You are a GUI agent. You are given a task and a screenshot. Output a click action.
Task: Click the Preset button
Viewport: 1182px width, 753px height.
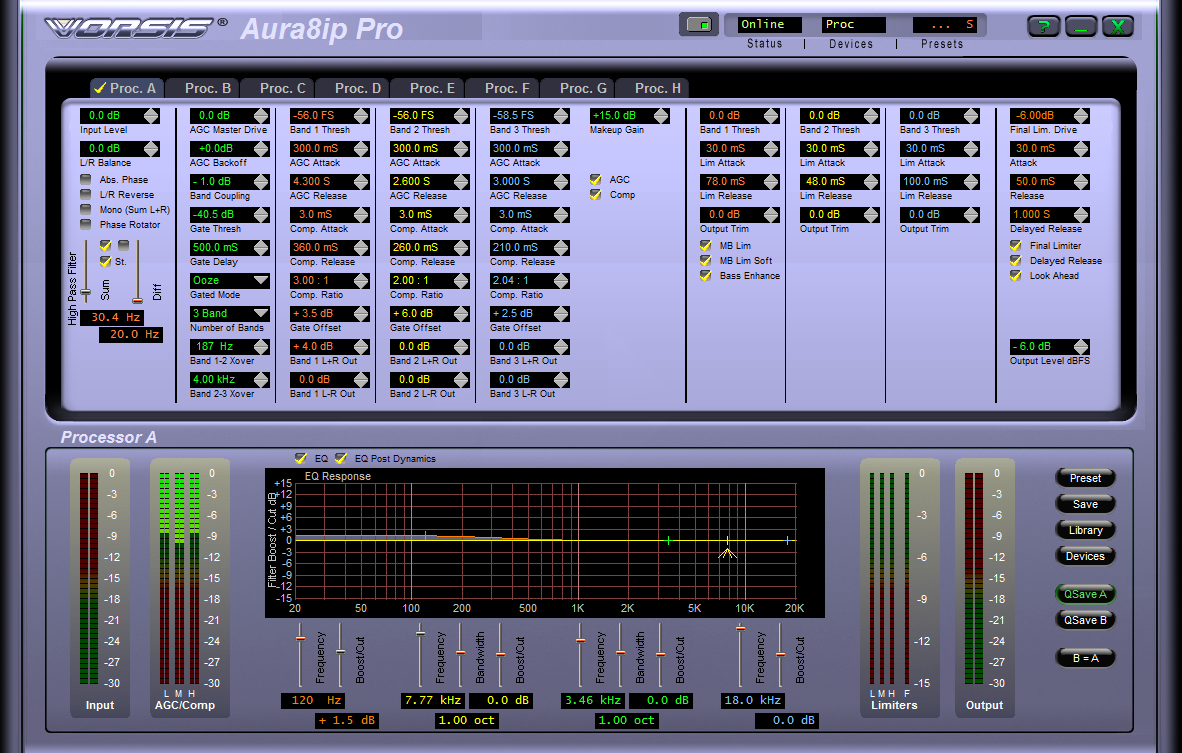click(x=1085, y=478)
